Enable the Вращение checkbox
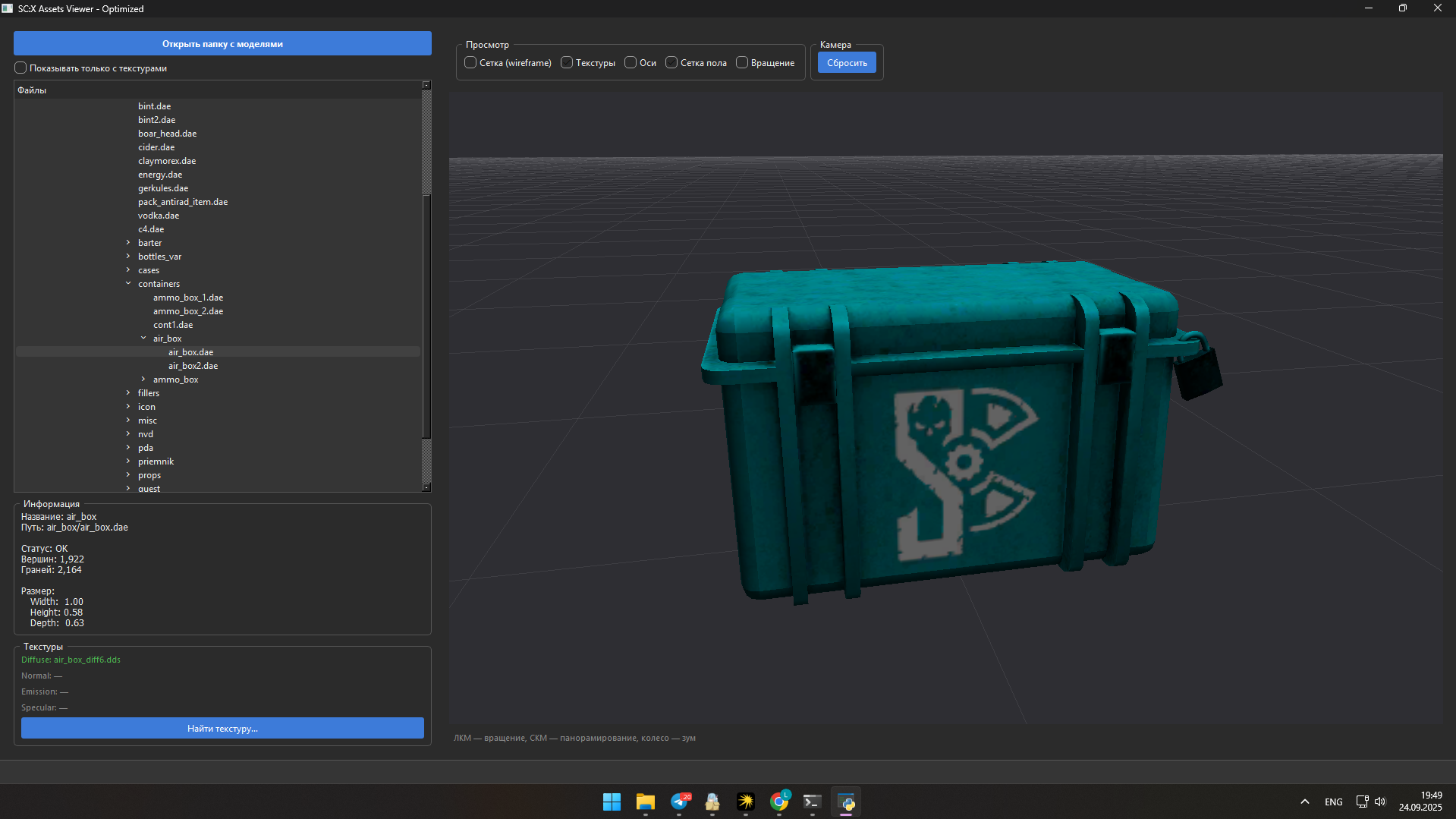The width and height of the screenshot is (1456, 819). pos(742,63)
